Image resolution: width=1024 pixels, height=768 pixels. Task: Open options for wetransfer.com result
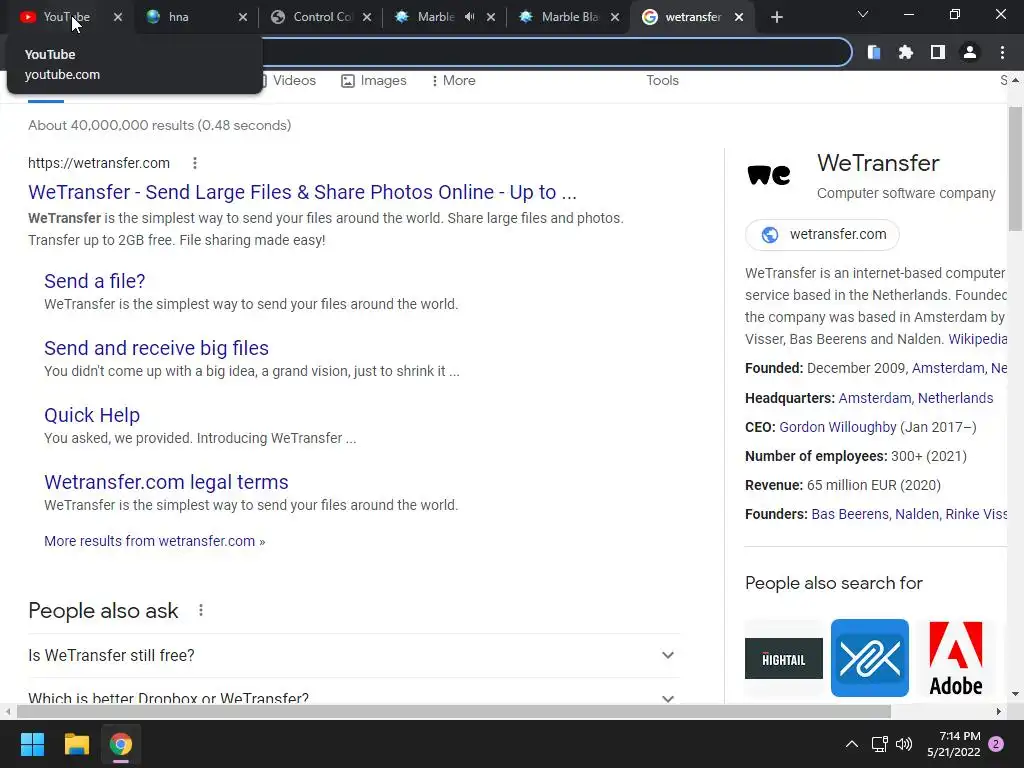tap(195, 163)
